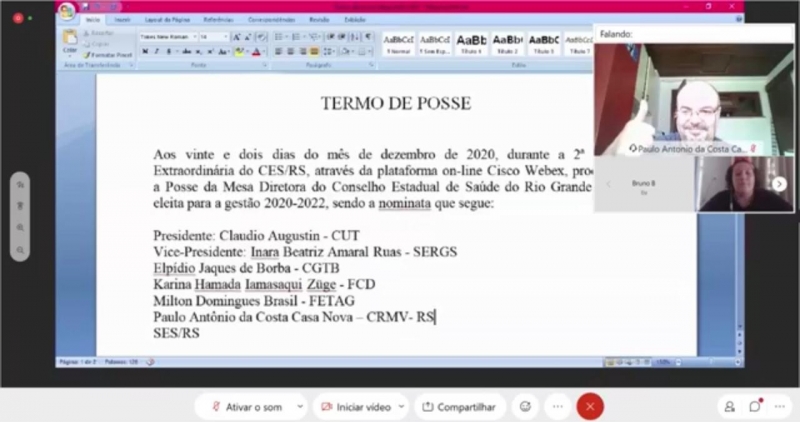The image size is (800, 422).
Task: Click the bullet list icon
Action: (280, 37)
